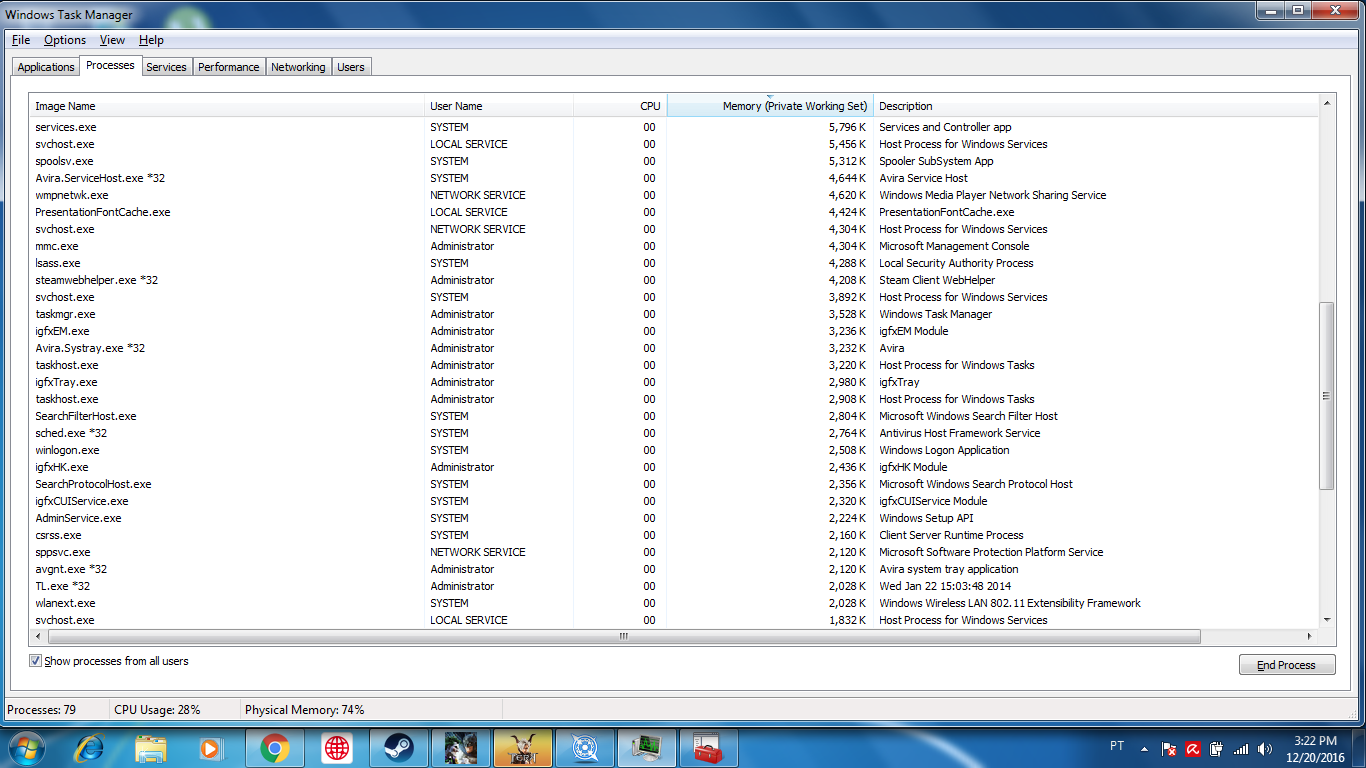1366x768 pixels.
Task: Open the Batman game taskbar icon
Action: click(x=461, y=748)
